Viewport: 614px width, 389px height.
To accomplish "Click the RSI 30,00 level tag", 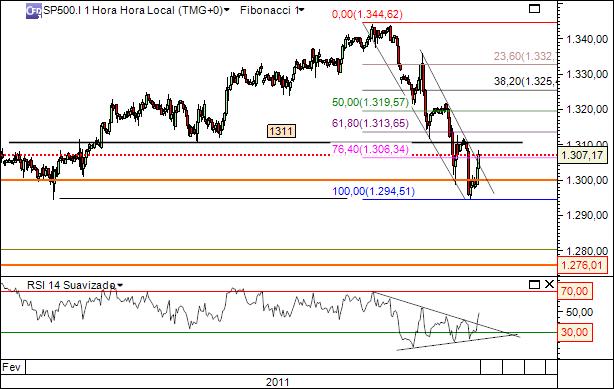I will (574, 332).
